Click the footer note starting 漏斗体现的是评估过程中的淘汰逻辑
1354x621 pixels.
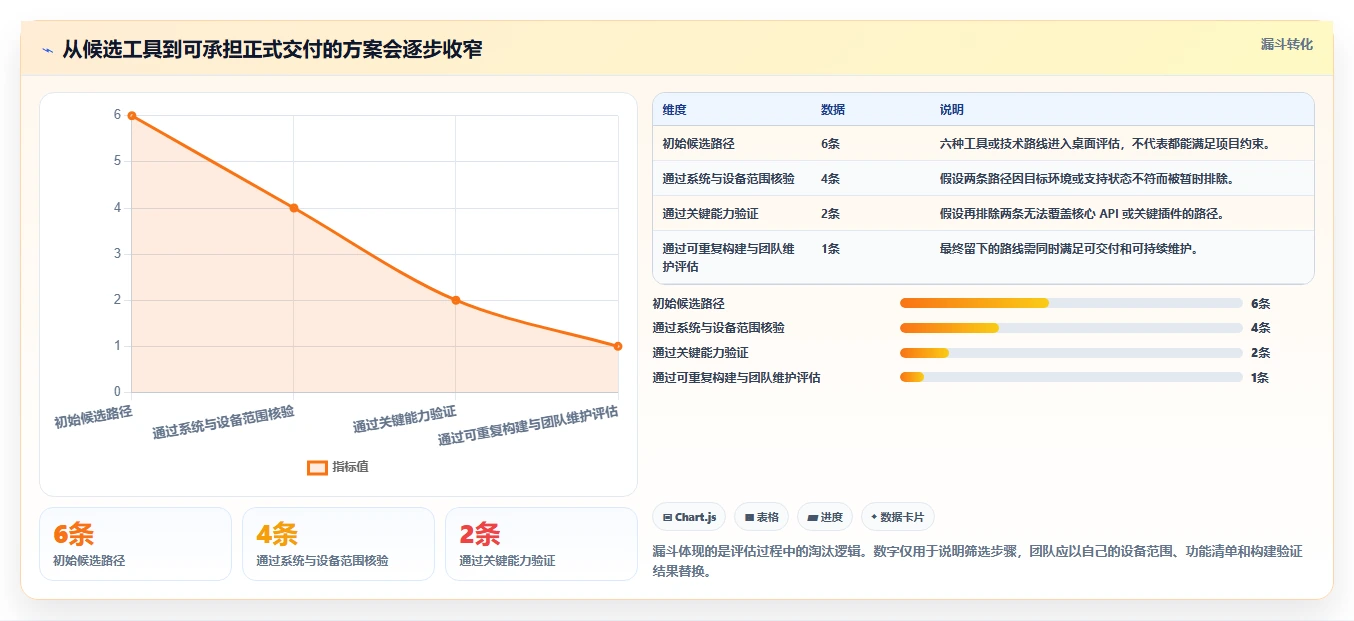[977, 562]
